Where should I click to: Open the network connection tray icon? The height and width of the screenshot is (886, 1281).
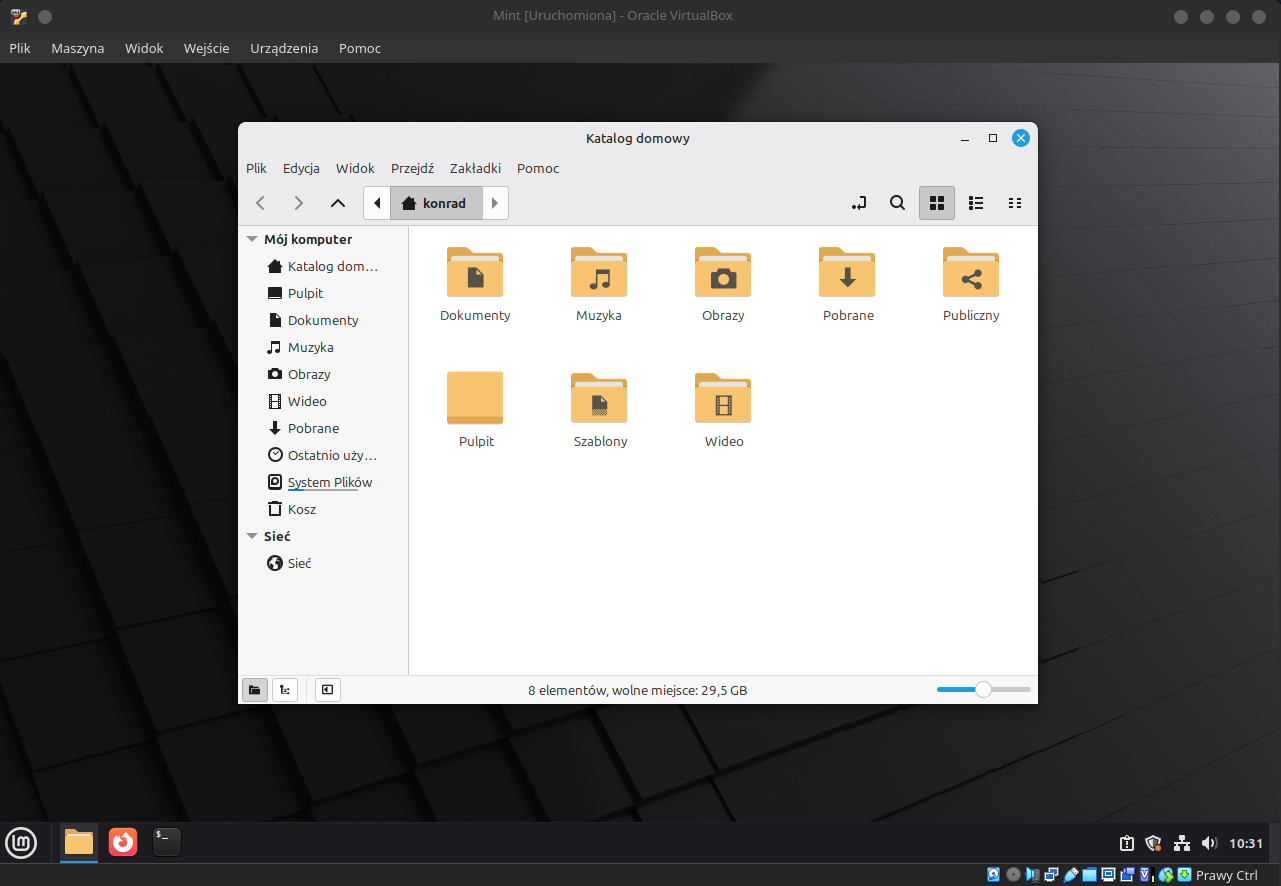[1181, 844]
